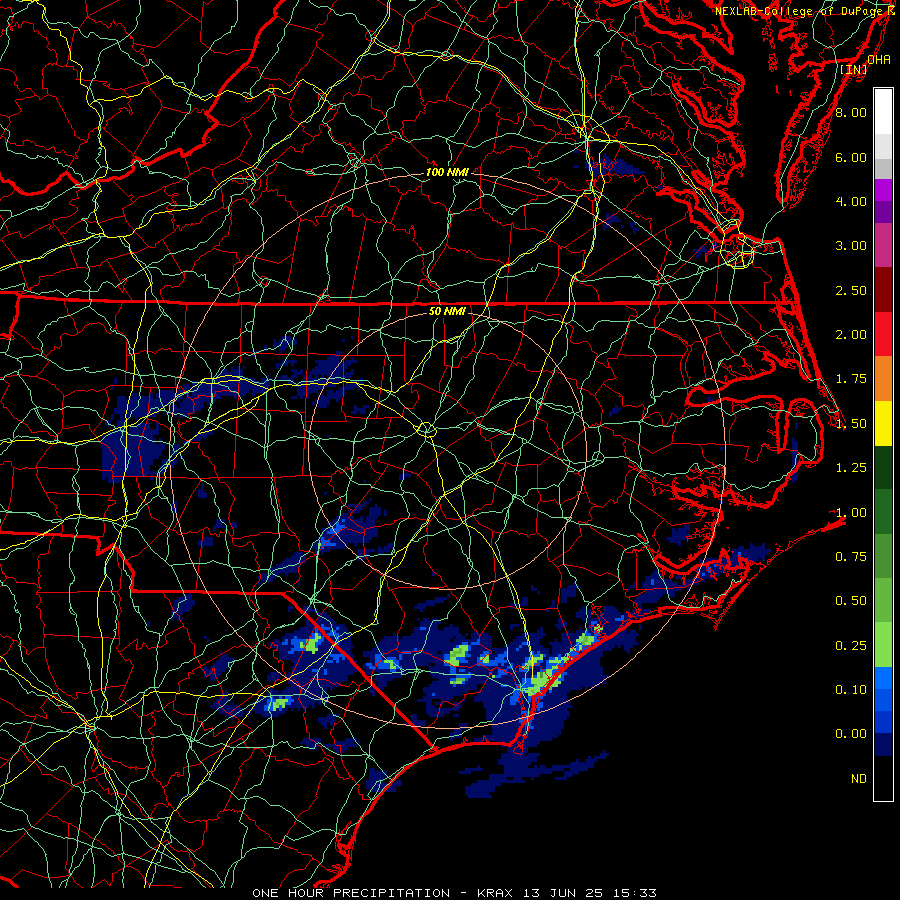Click the pink 3.00 inch legend swatch

[883, 245]
